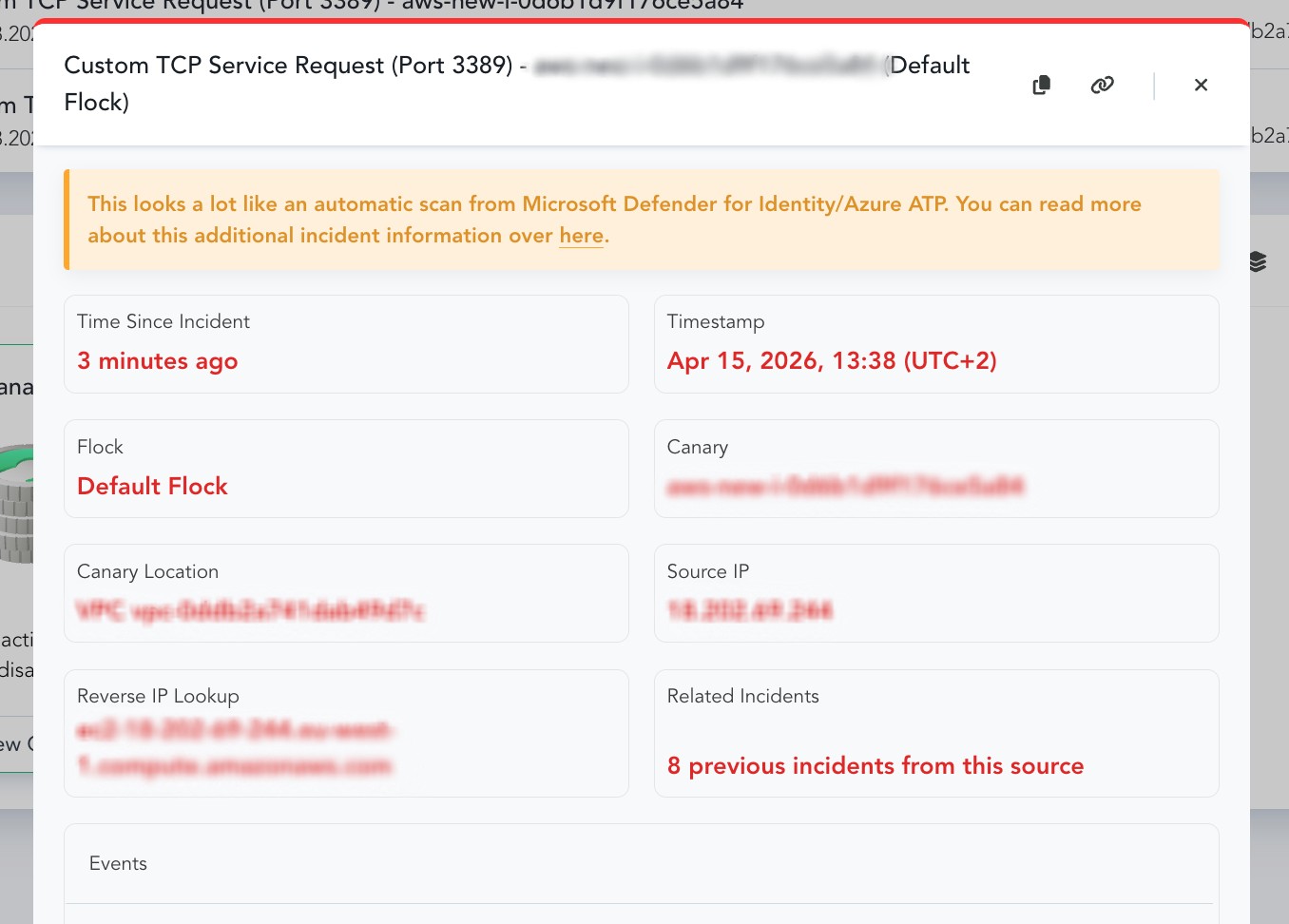Click the blurred Source IP address

click(749, 610)
